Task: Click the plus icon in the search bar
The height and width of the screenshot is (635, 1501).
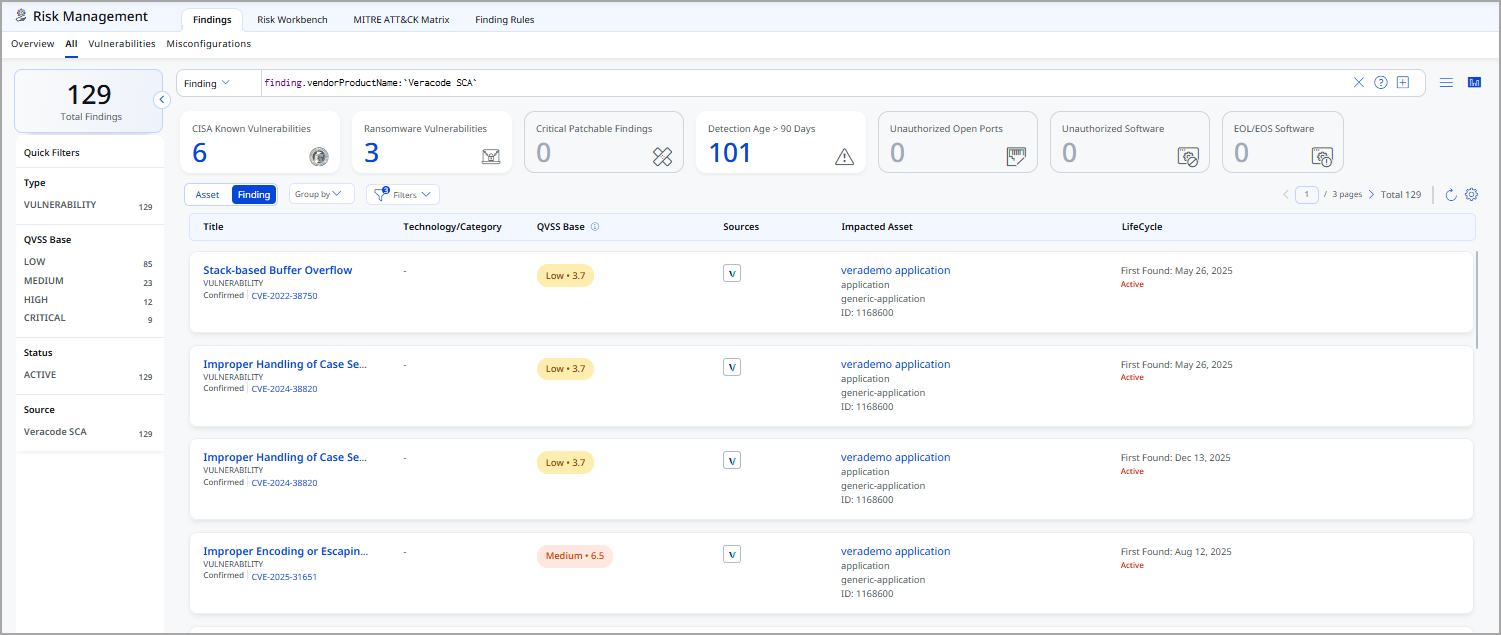Action: point(1403,83)
